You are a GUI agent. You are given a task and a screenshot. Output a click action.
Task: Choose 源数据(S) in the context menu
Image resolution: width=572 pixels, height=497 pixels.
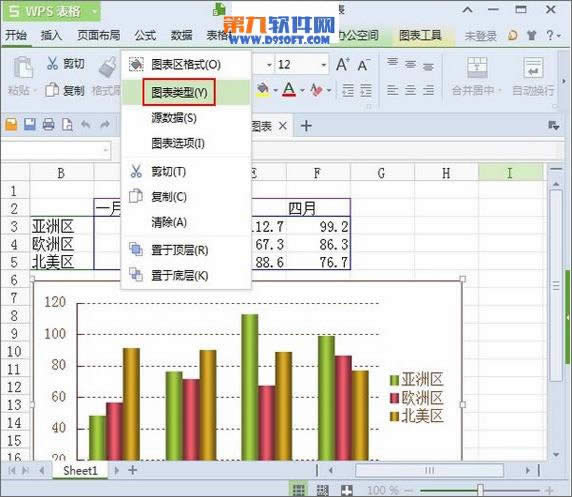click(x=174, y=118)
